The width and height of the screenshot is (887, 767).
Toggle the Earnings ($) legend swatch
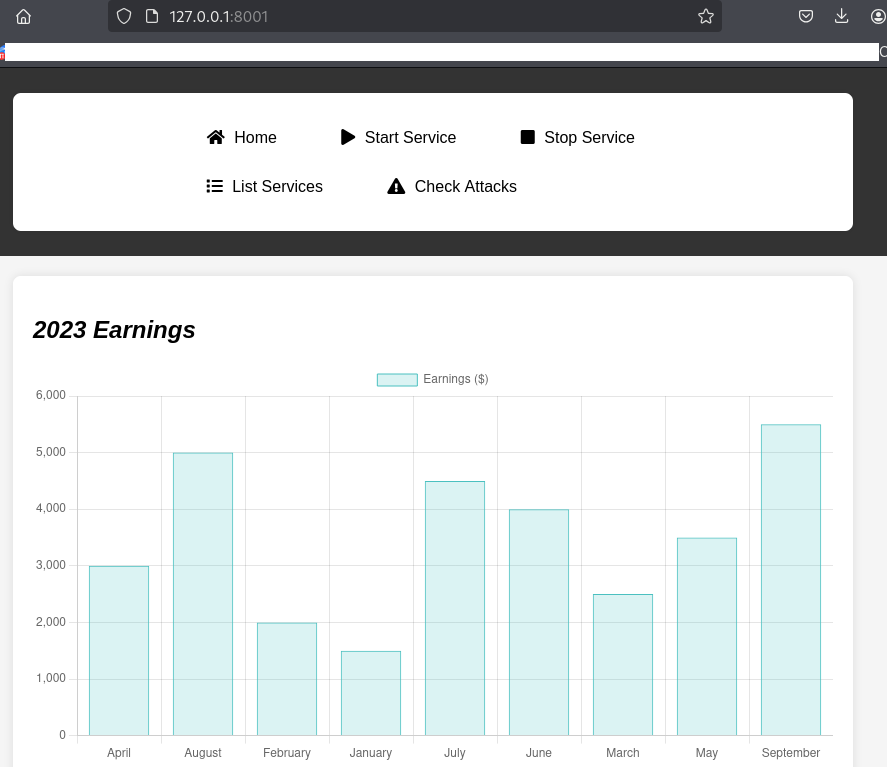[x=397, y=379]
